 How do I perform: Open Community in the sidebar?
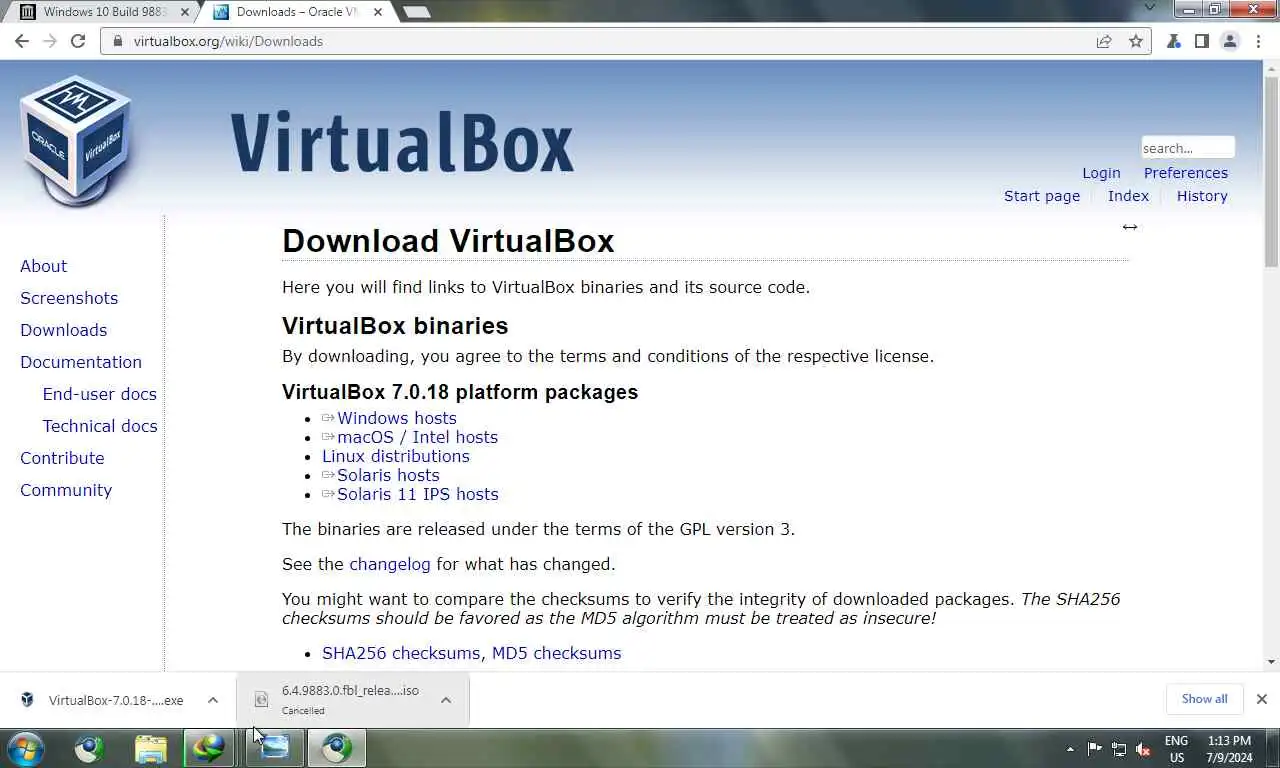[66, 490]
